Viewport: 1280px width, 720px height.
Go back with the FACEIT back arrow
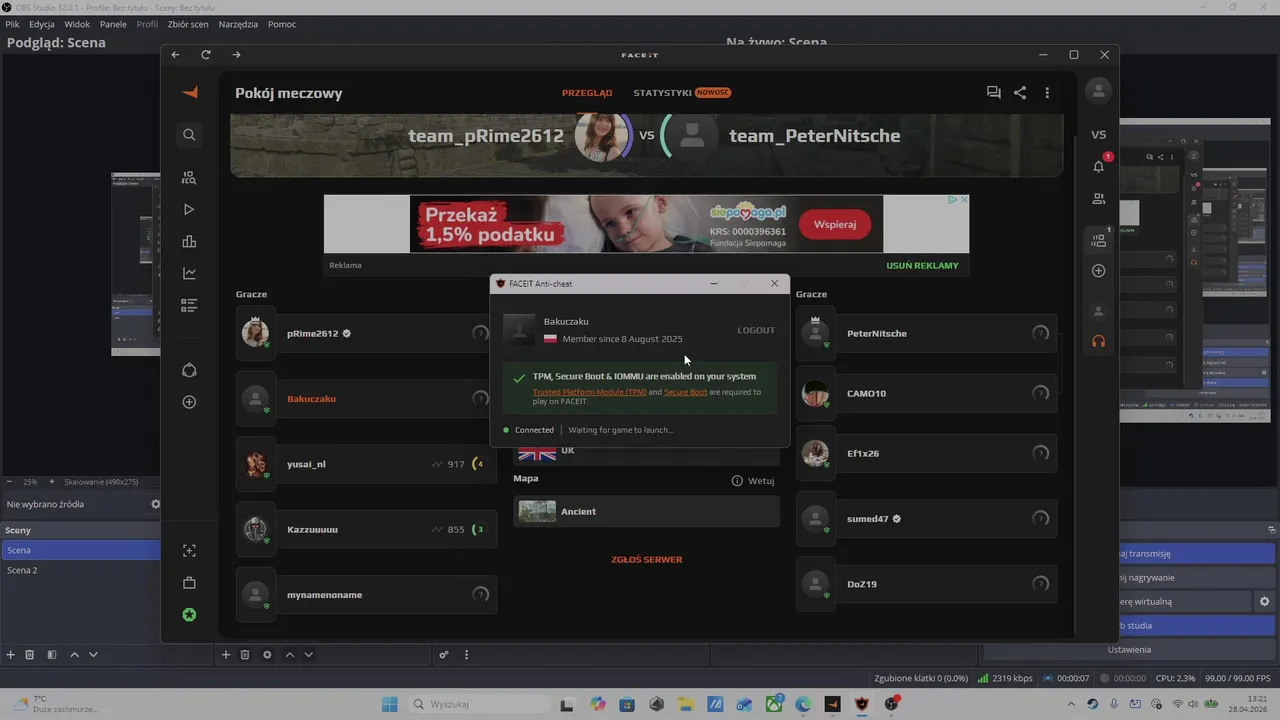click(175, 55)
